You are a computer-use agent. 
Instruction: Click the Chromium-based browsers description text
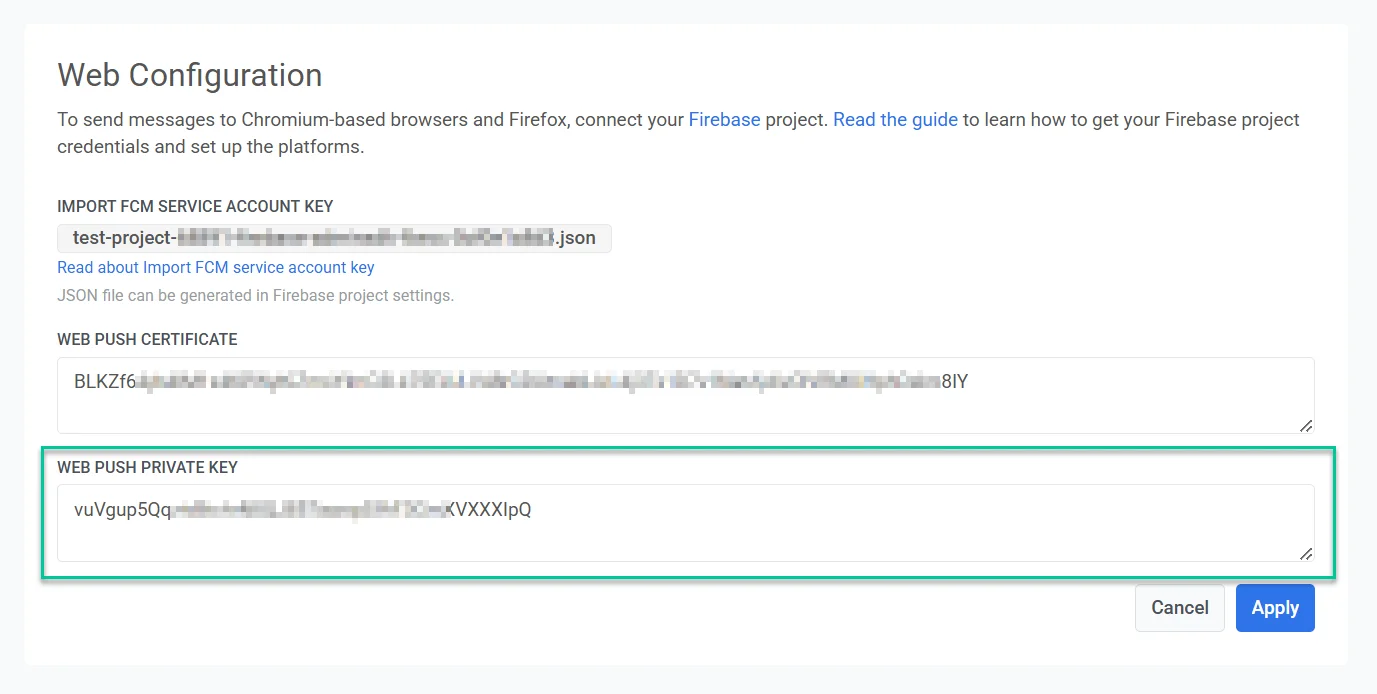[370, 120]
